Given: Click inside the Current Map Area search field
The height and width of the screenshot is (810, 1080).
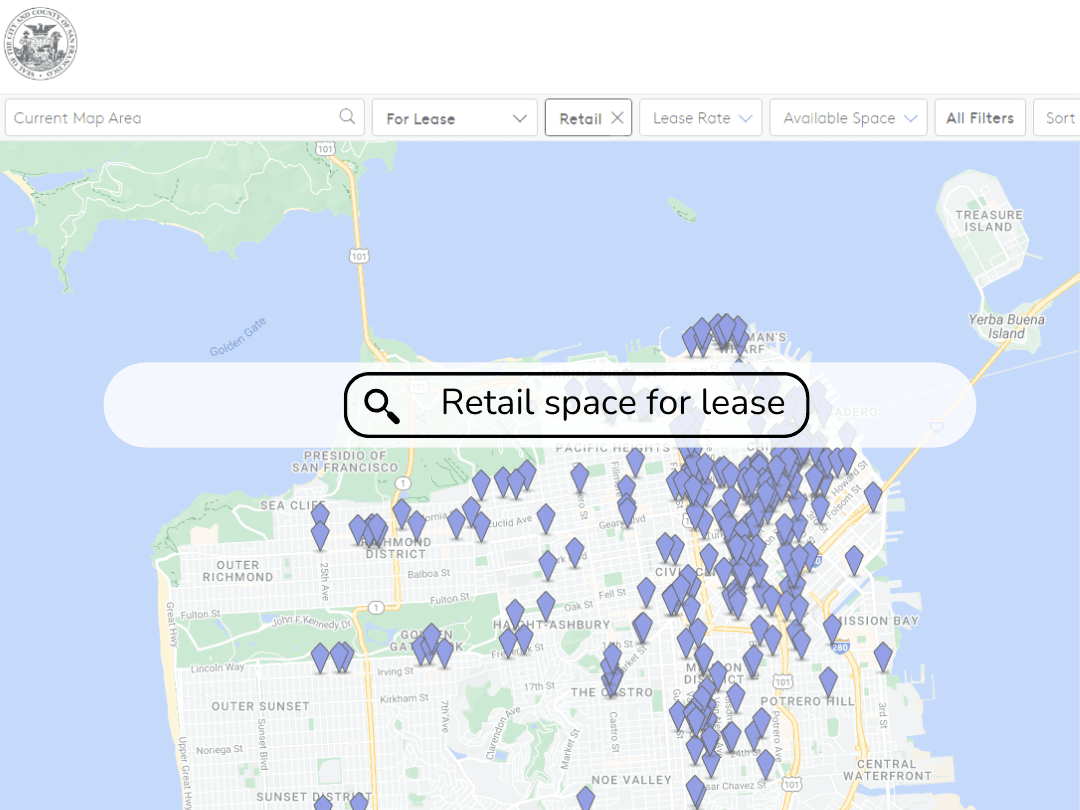Looking at the screenshot, I should [150, 117].
